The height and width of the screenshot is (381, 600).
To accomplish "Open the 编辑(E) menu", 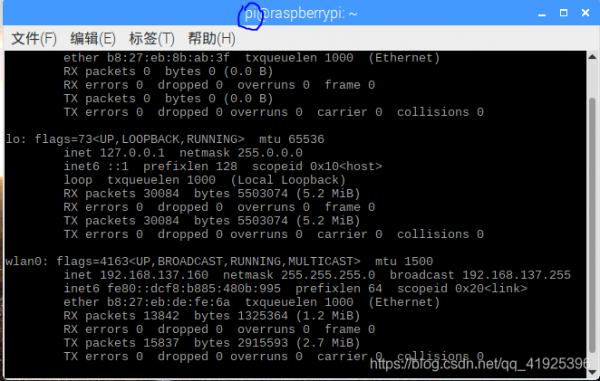I will [93, 39].
